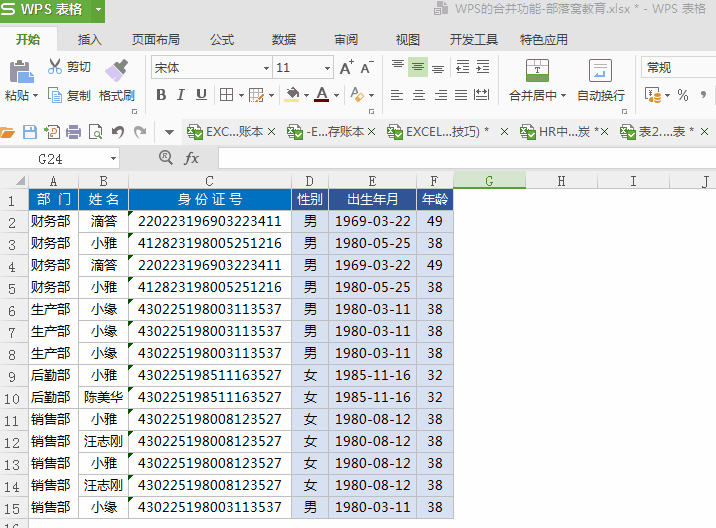The width and height of the screenshot is (716, 528).
Task: Click the Increase font size icon
Action: click(346, 68)
